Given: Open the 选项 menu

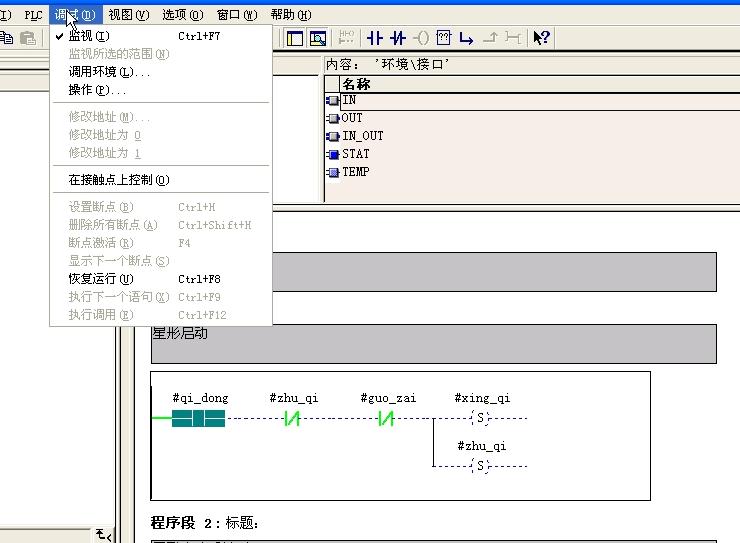Looking at the screenshot, I should tap(181, 15).
